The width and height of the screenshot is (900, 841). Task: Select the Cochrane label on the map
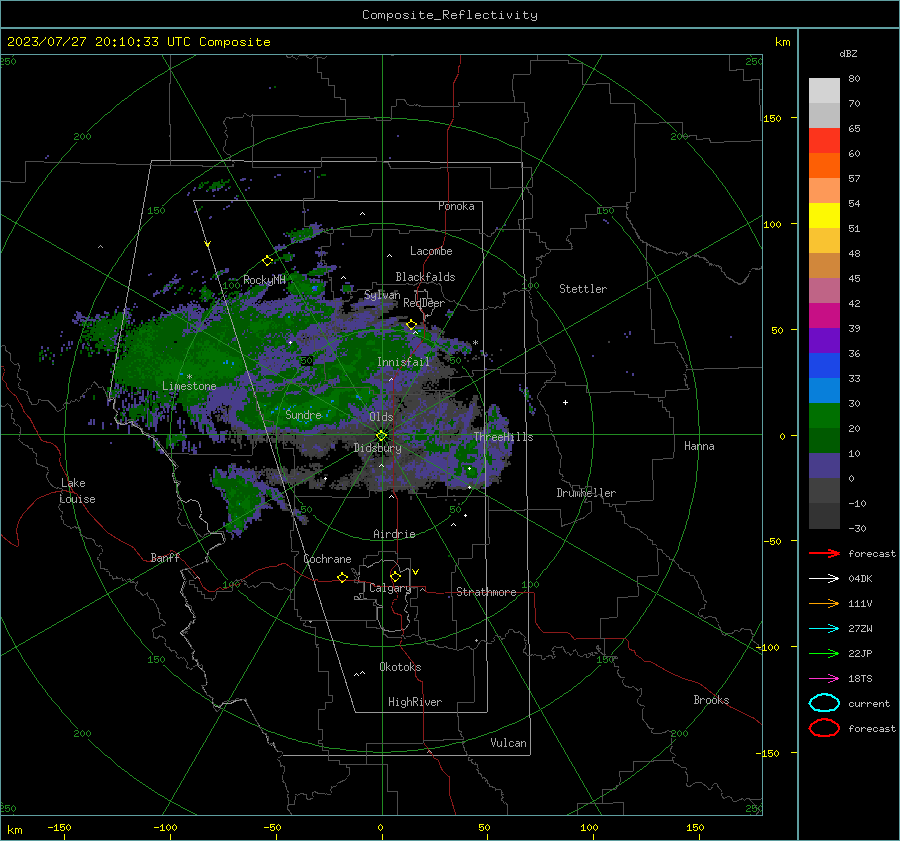pyautogui.click(x=327, y=559)
